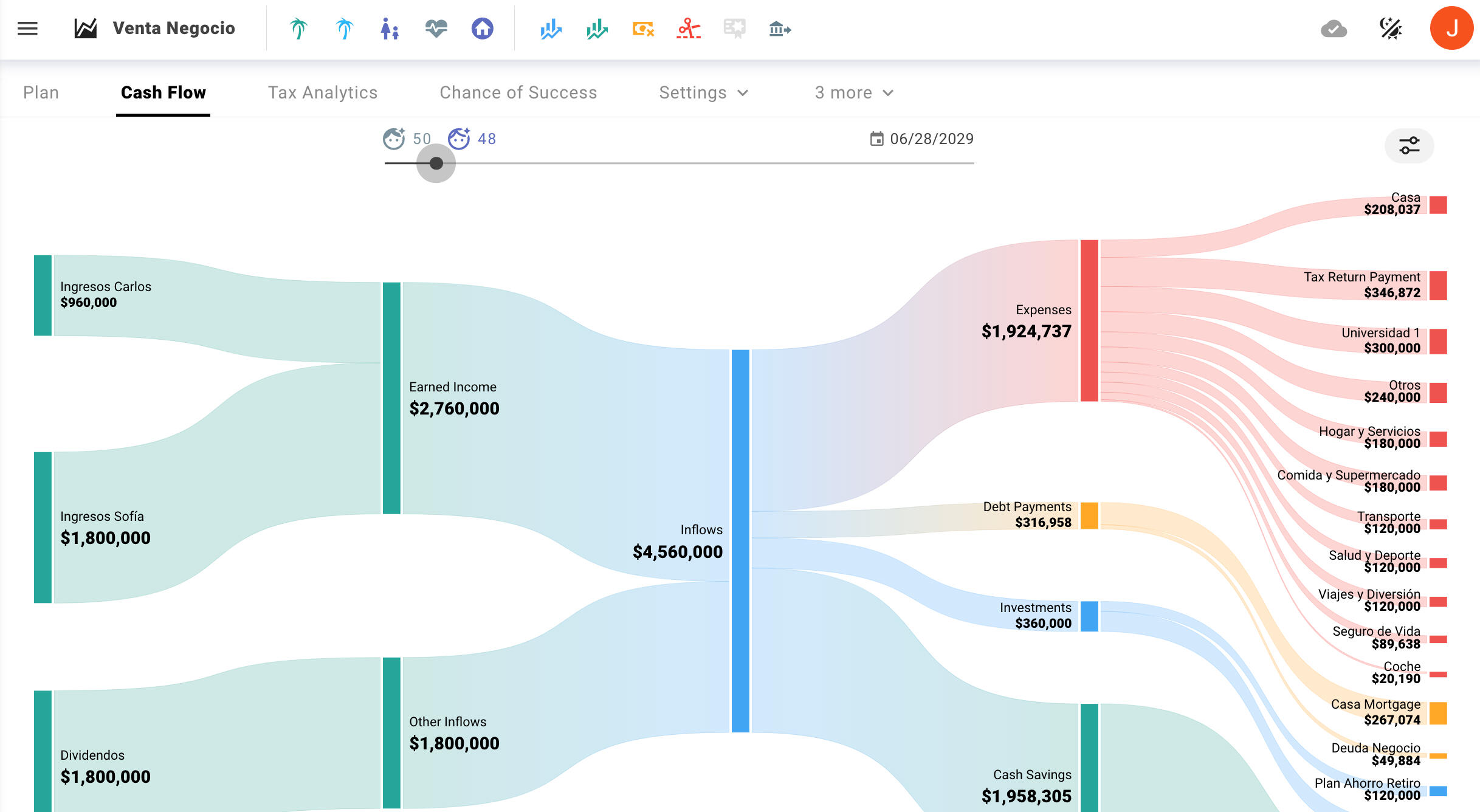Click the orange money cancel icon
Screen dimensions: 1480x812
click(x=643, y=29)
